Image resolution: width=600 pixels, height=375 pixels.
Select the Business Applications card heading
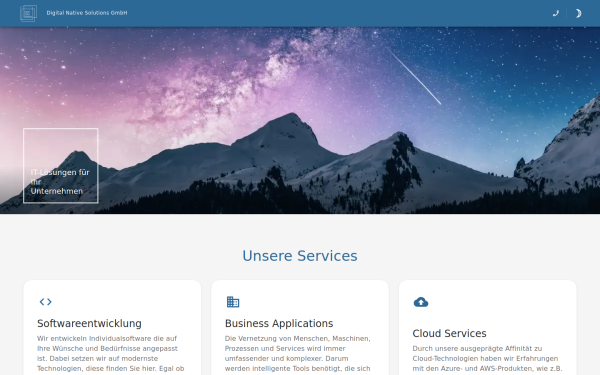pos(279,323)
